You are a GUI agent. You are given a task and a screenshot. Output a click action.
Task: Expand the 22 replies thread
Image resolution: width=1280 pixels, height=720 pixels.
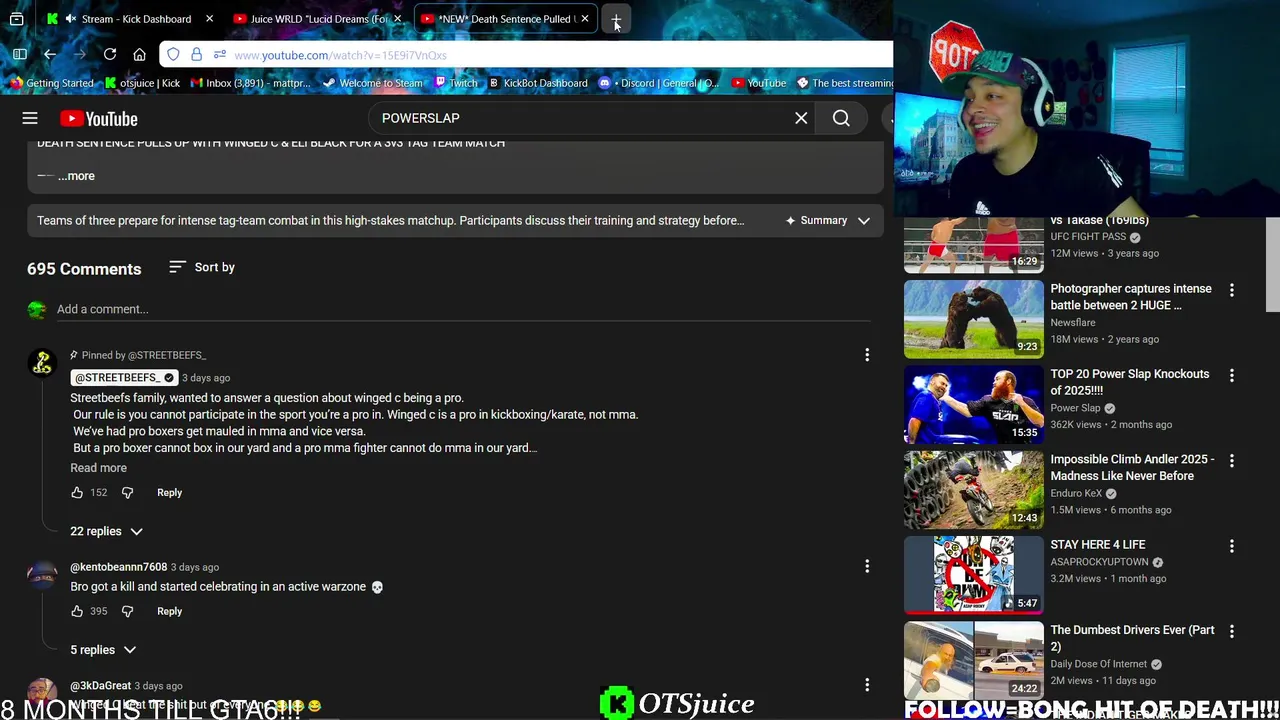point(107,531)
